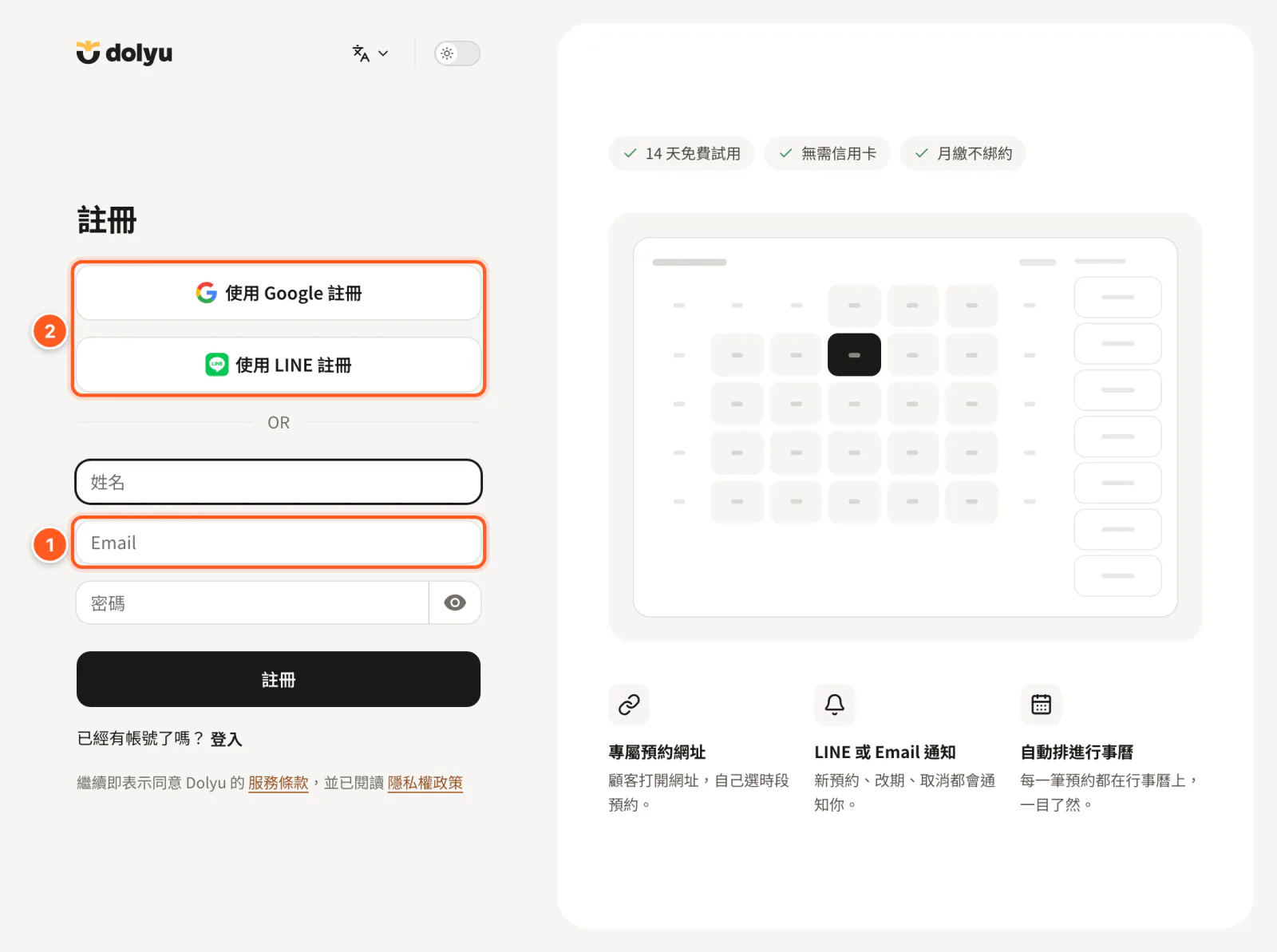Screen dimensions: 1277x952
Task: Click the 密碼 password field
Action: (252, 603)
